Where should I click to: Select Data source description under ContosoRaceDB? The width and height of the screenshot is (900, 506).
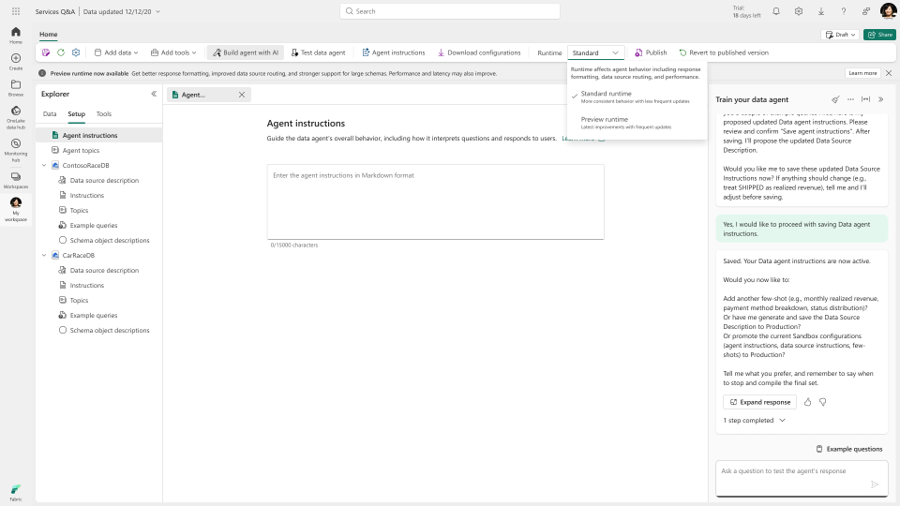point(104,180)
